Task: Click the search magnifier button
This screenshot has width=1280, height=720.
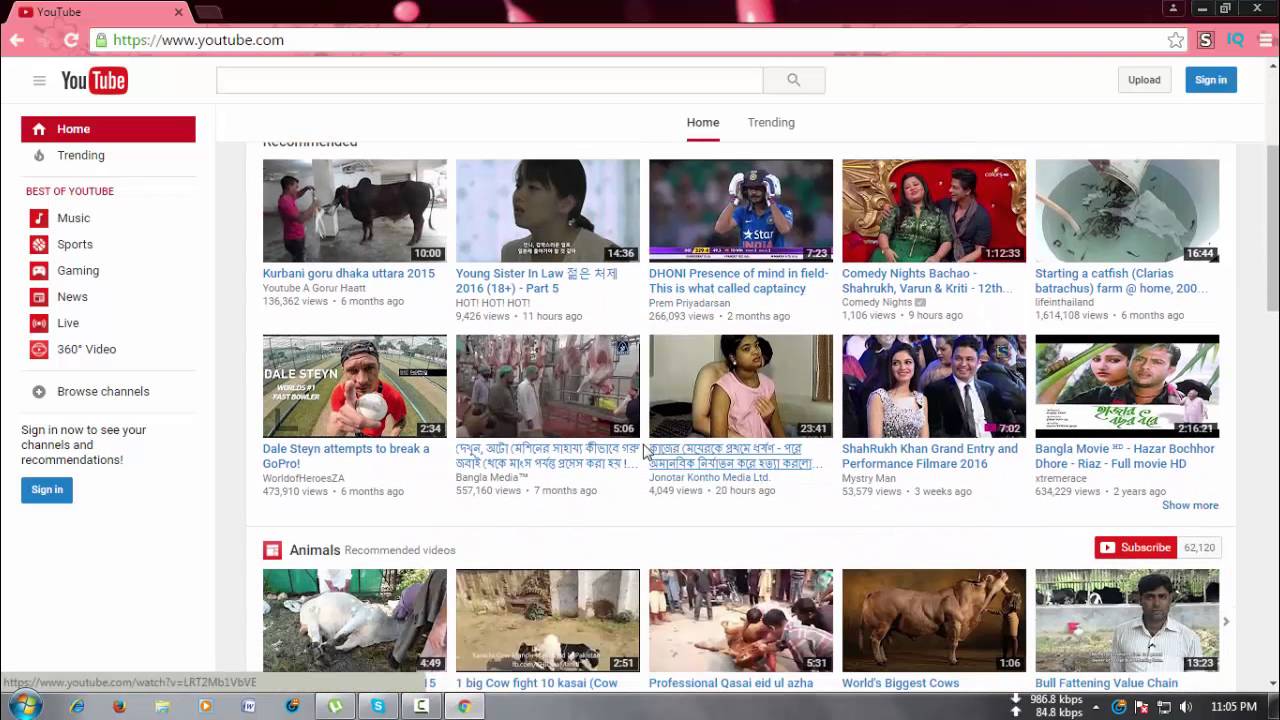Action: click(x=794, y=80)
